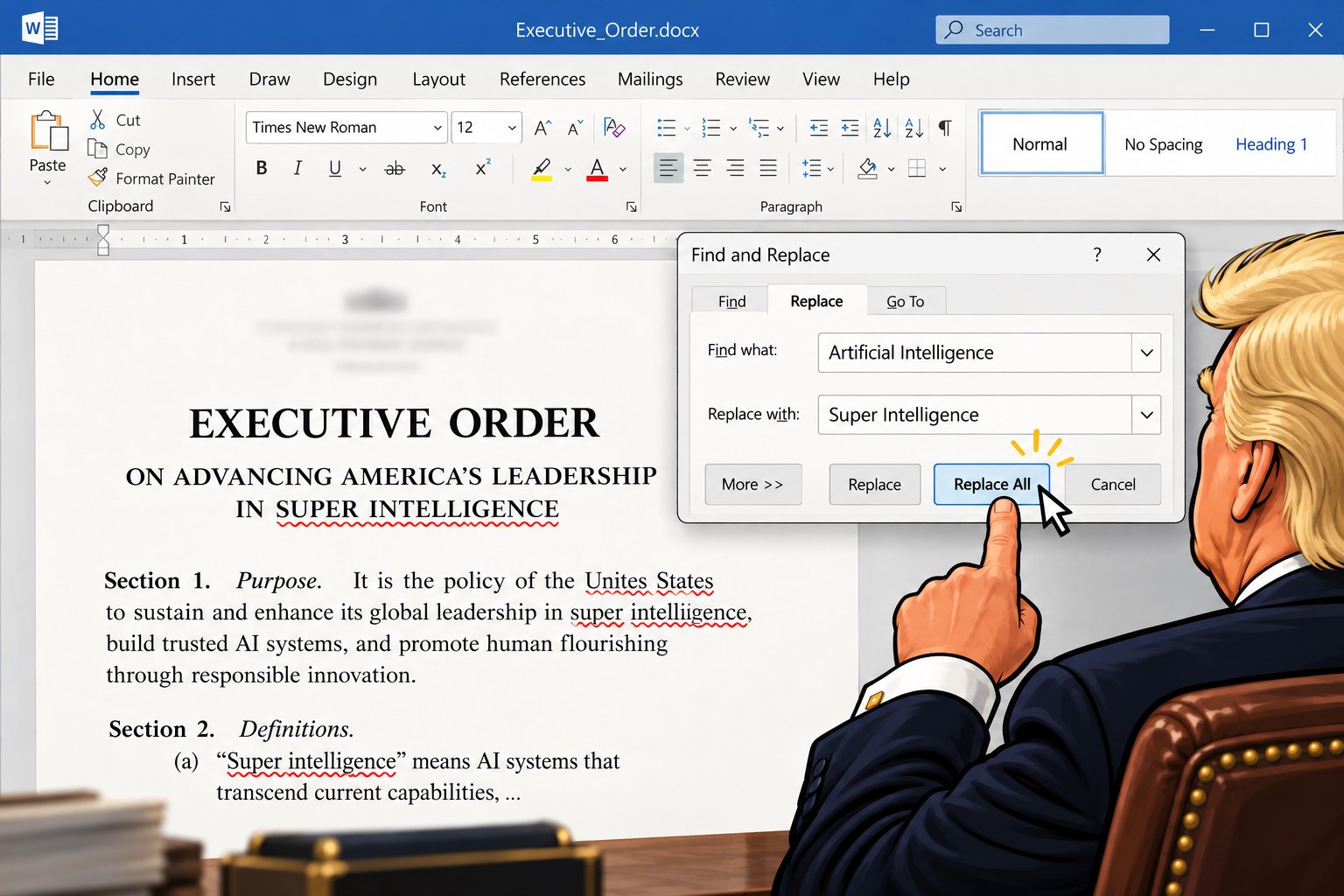Apply a bulleted list
The height and width of the screenshot is (896, 1344).
[667, 128]
